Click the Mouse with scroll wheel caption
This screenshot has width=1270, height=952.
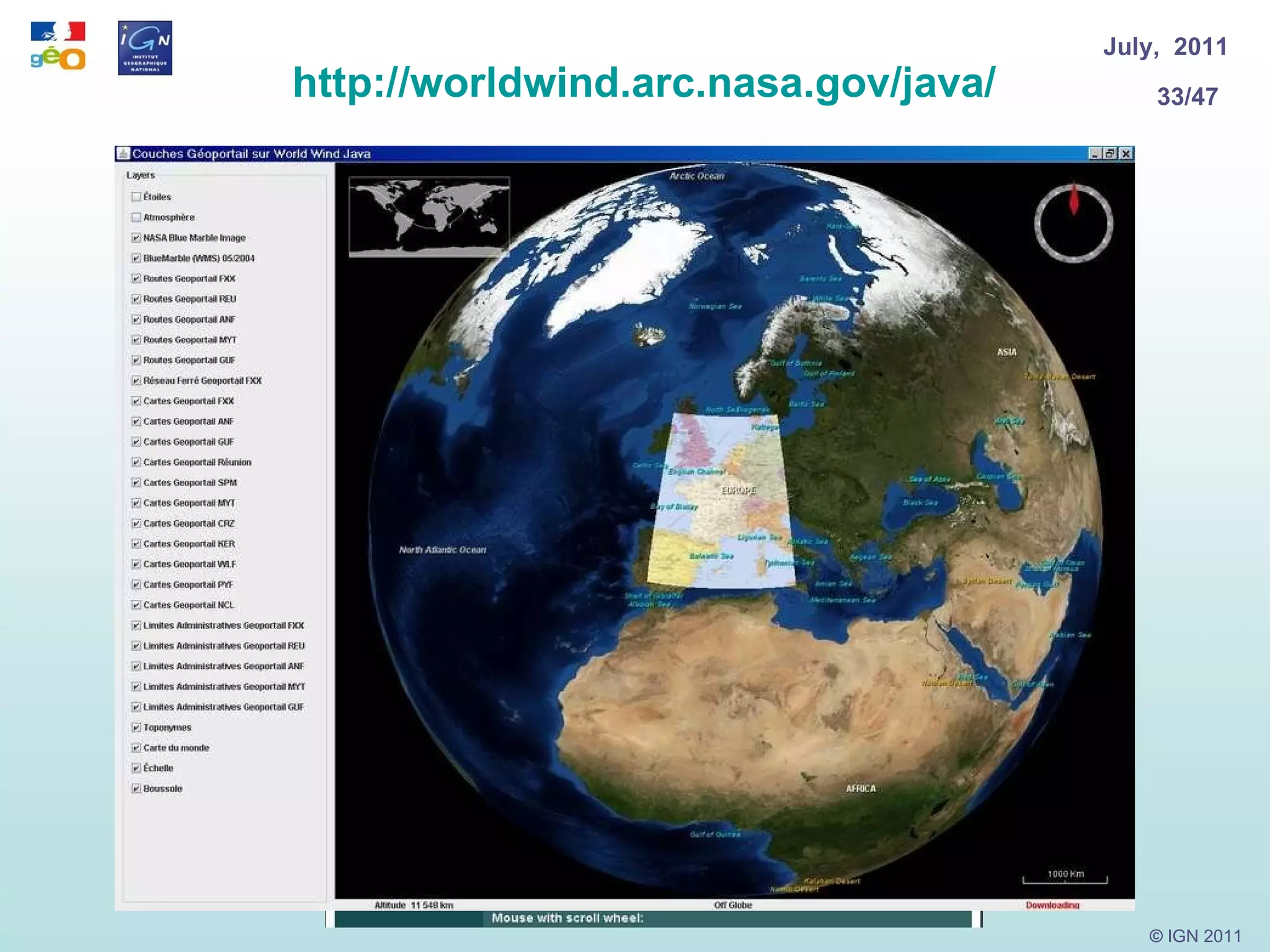[x=567, y=918]
